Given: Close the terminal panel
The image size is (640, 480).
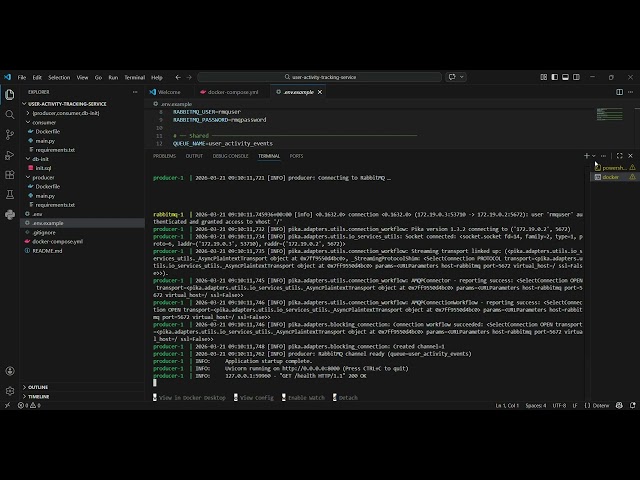Looking at the screenshot, I should point(631,156).
